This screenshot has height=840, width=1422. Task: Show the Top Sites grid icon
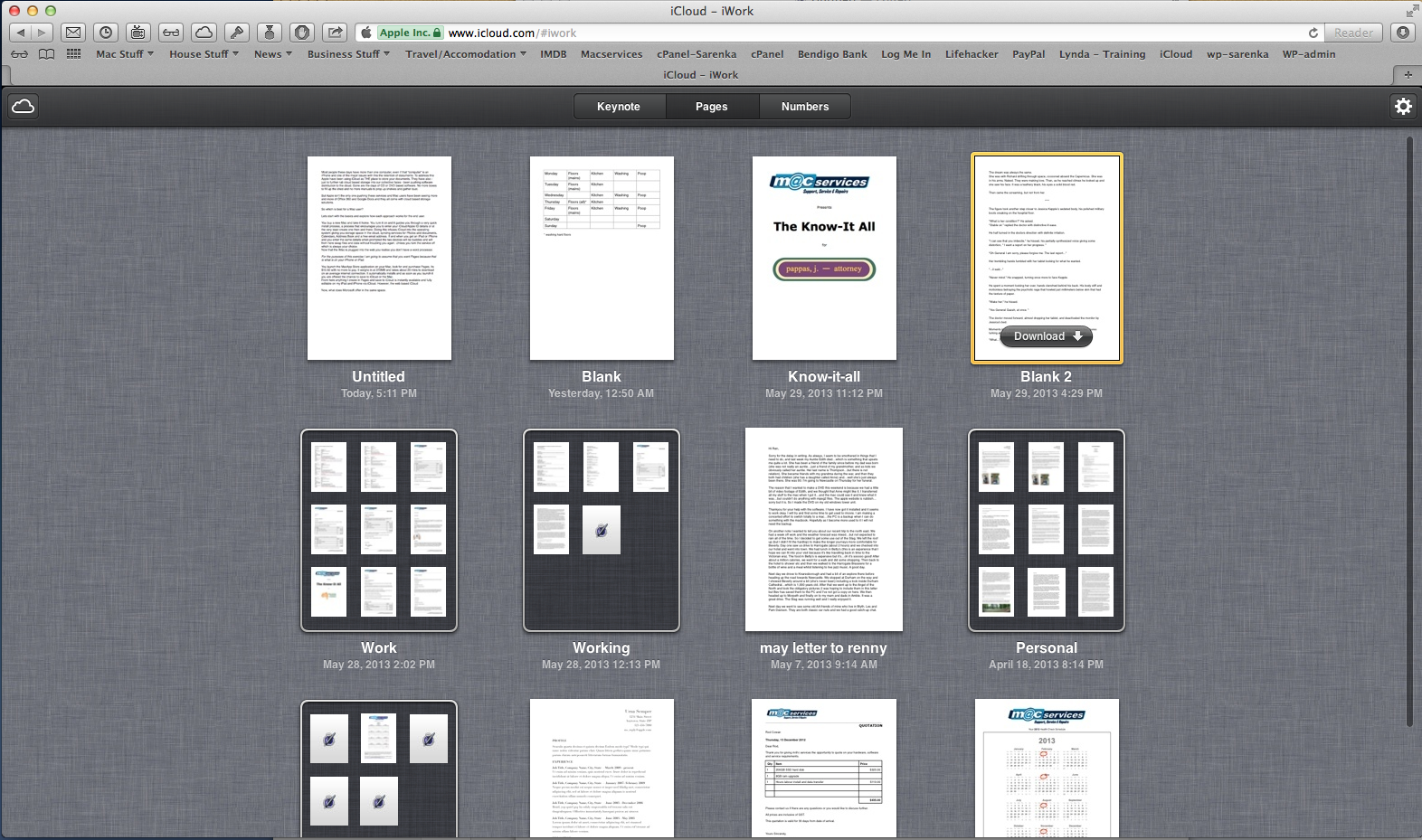click(74, 54)
